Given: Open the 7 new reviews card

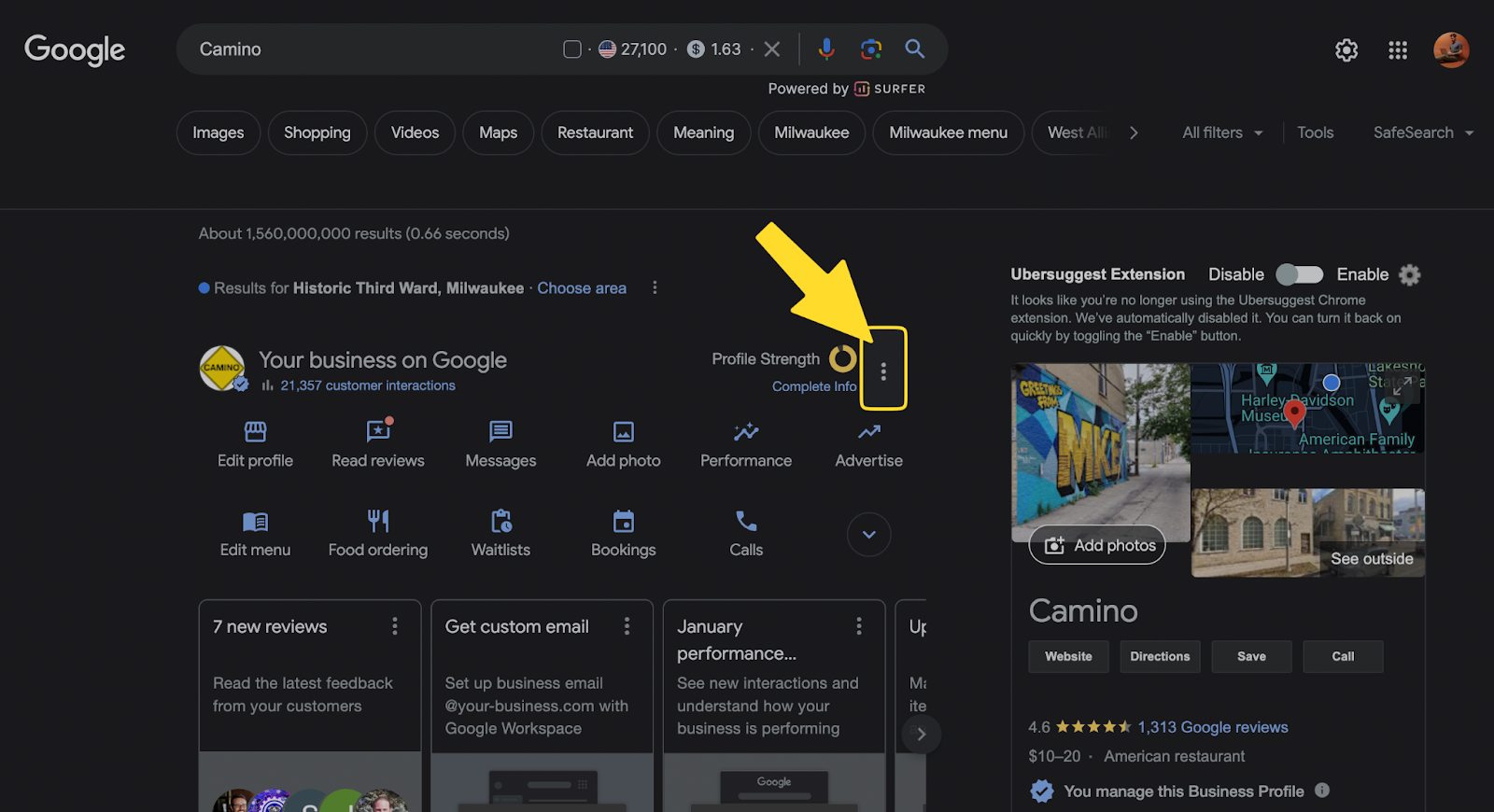Looking at the screenshot, I should click(x=310, y=706).
